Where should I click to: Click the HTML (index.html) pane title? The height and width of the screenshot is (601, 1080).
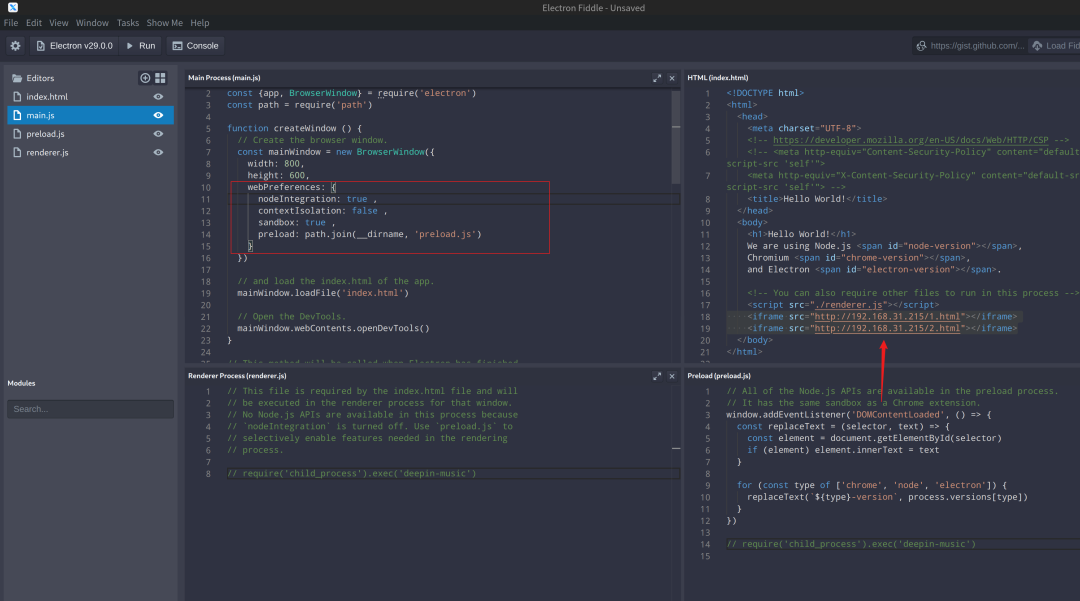[x=718, y=78]
